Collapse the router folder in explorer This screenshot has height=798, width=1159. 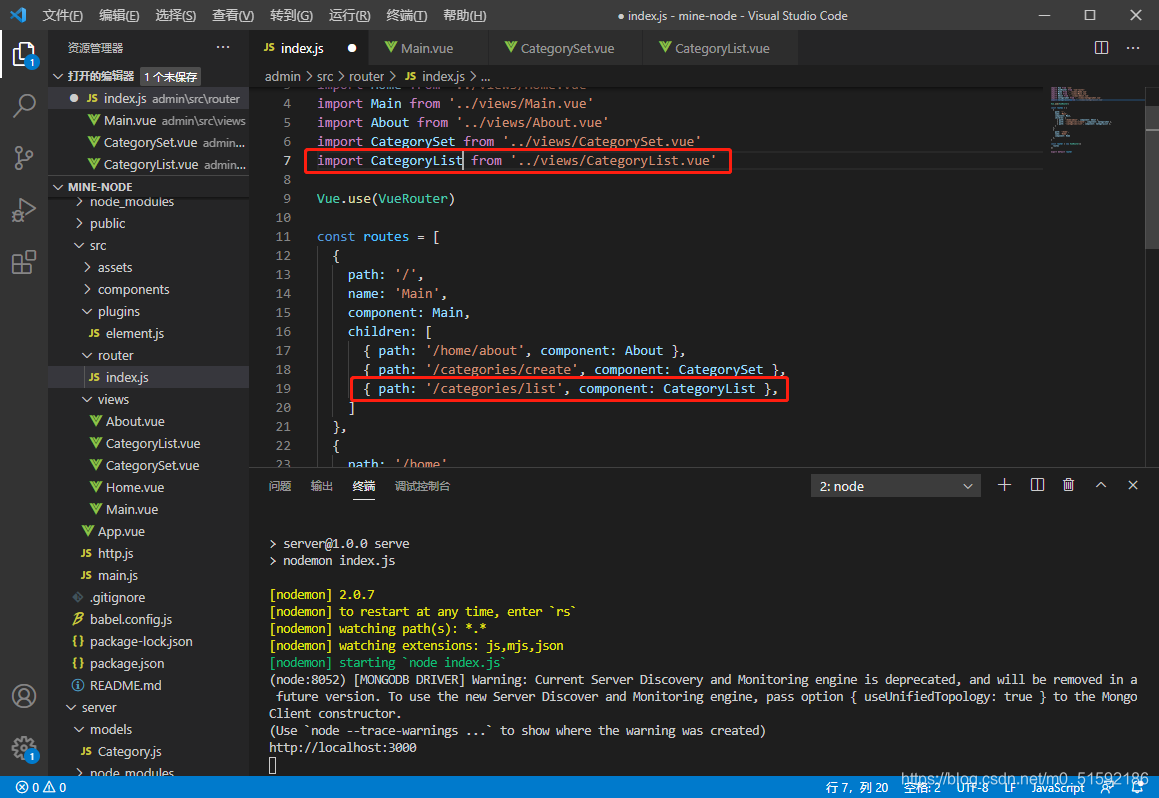point(115,355)
